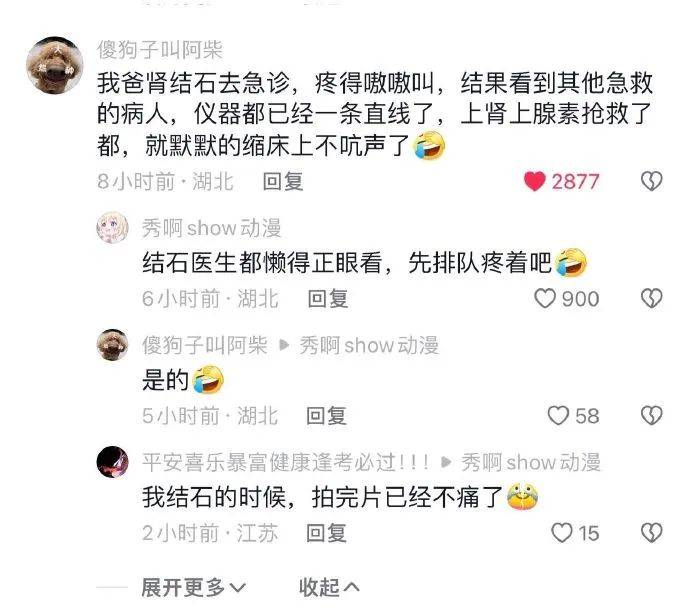Image resolution: width=690 pixels, height=609 pixels.
Task: Open the small dog avatar beside '是的' reply
Action: pos(113,345)
